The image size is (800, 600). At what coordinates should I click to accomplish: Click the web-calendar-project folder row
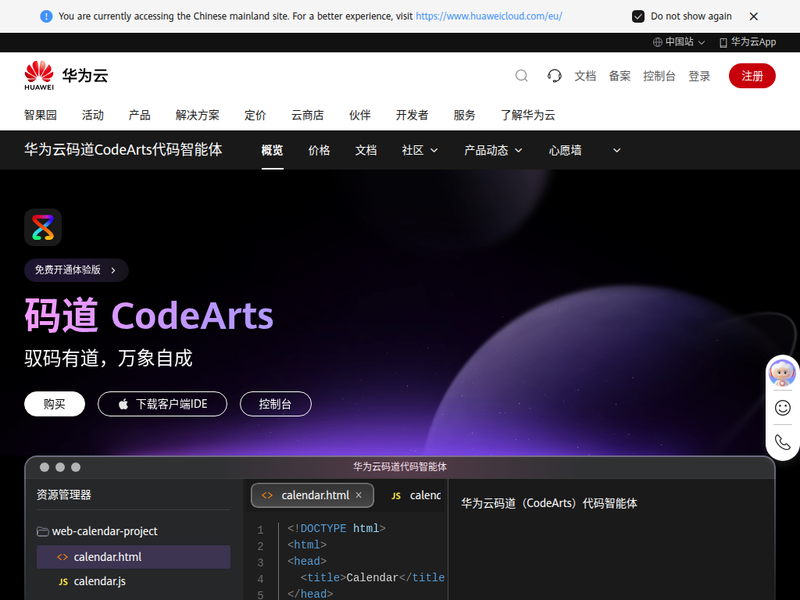134,532
